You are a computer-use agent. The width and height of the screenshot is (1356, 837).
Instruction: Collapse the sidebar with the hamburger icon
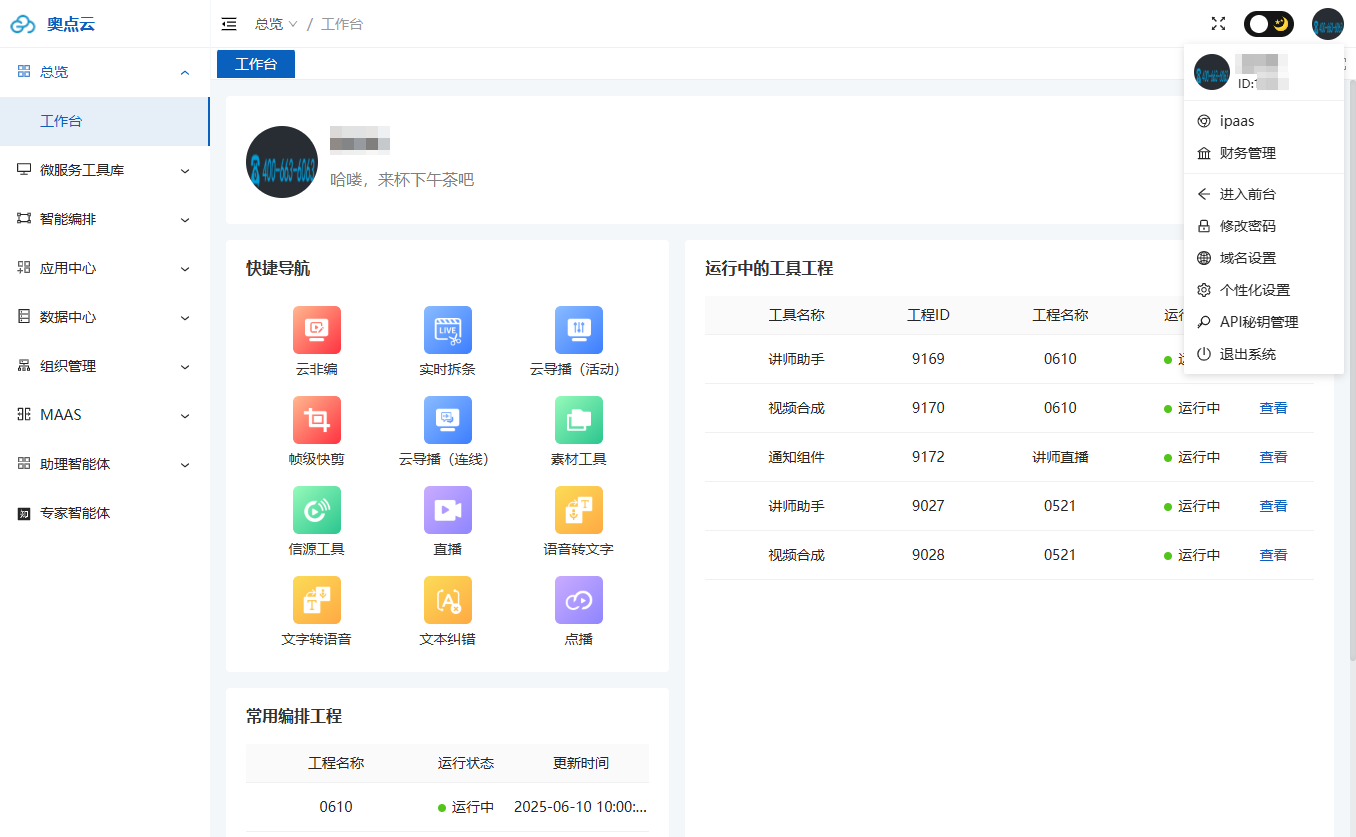point(229,24)
